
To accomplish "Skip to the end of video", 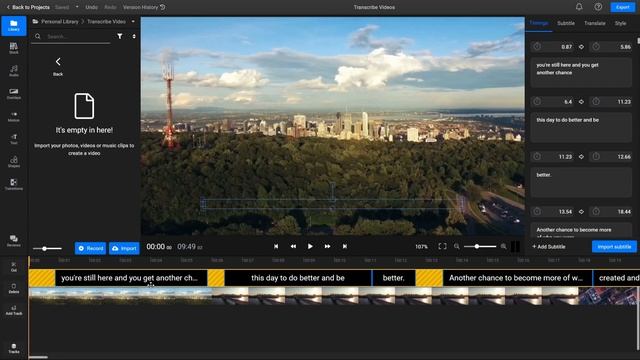I will 344,246.
